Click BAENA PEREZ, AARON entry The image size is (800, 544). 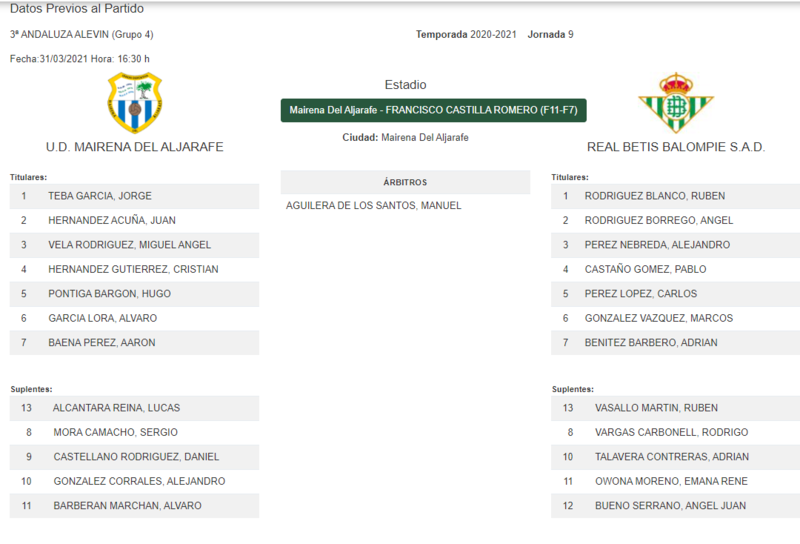coord(134,343)
